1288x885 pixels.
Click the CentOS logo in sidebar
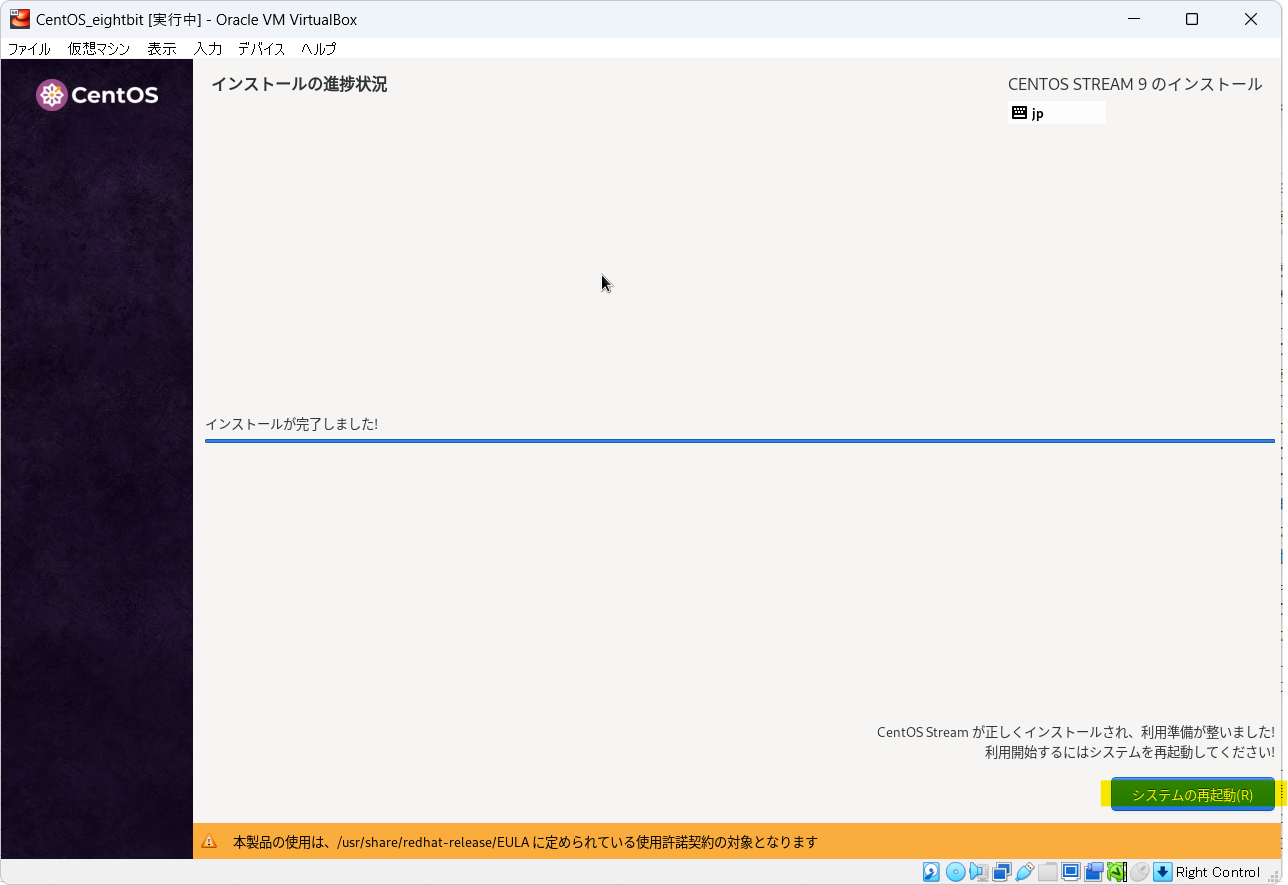tap(97, 95)
